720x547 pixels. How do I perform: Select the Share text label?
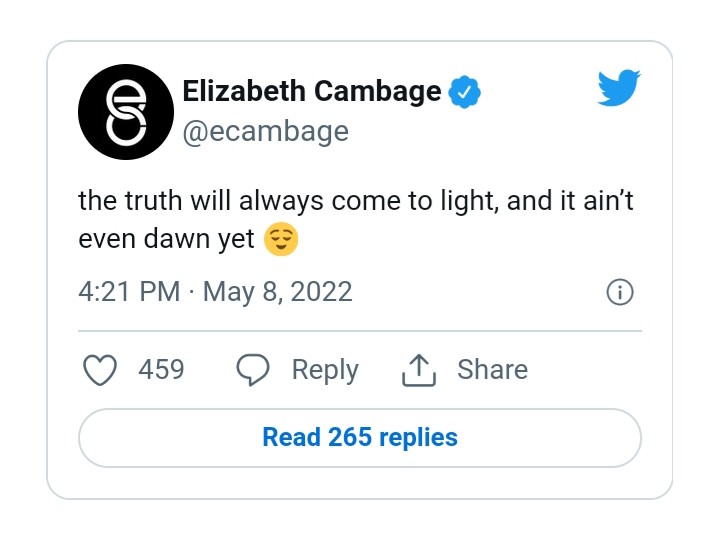tap(492, 370)
